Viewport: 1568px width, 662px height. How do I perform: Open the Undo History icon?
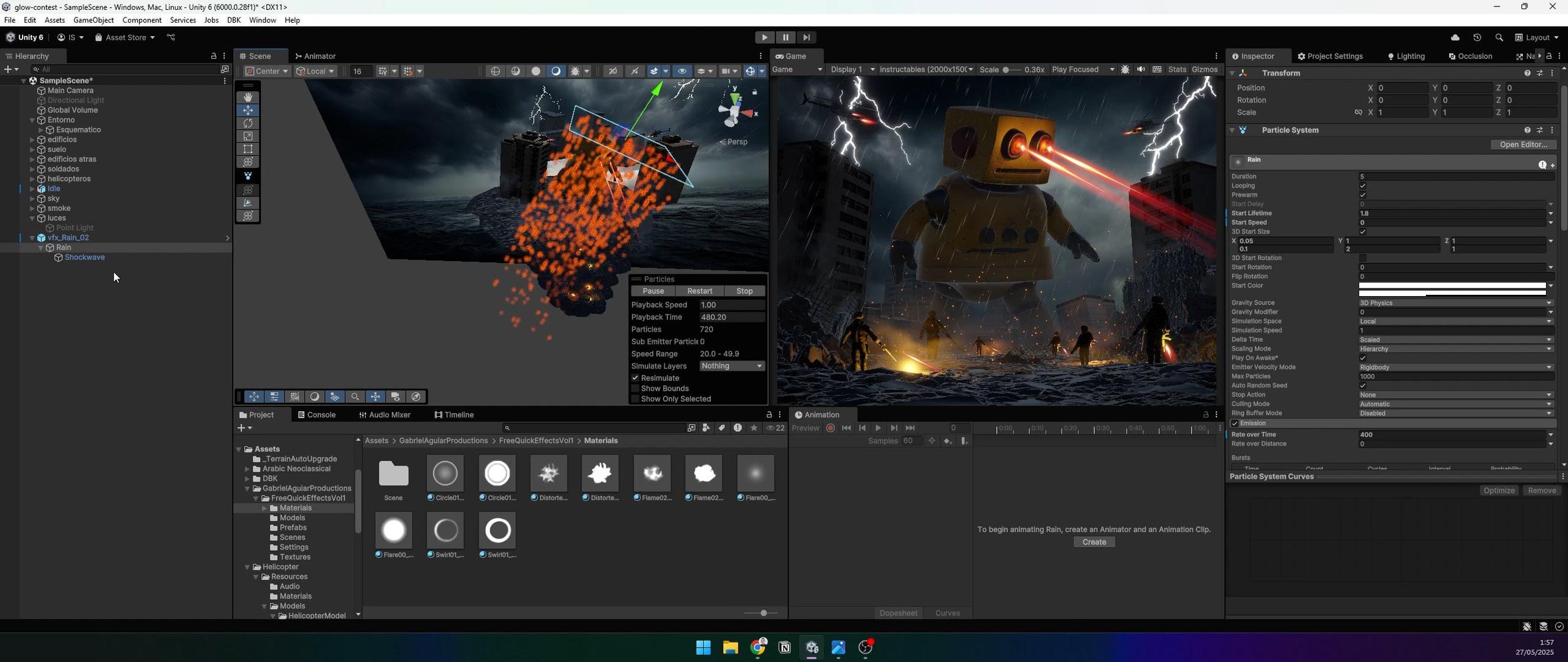pyautogui.click(x=1477, y=37)
